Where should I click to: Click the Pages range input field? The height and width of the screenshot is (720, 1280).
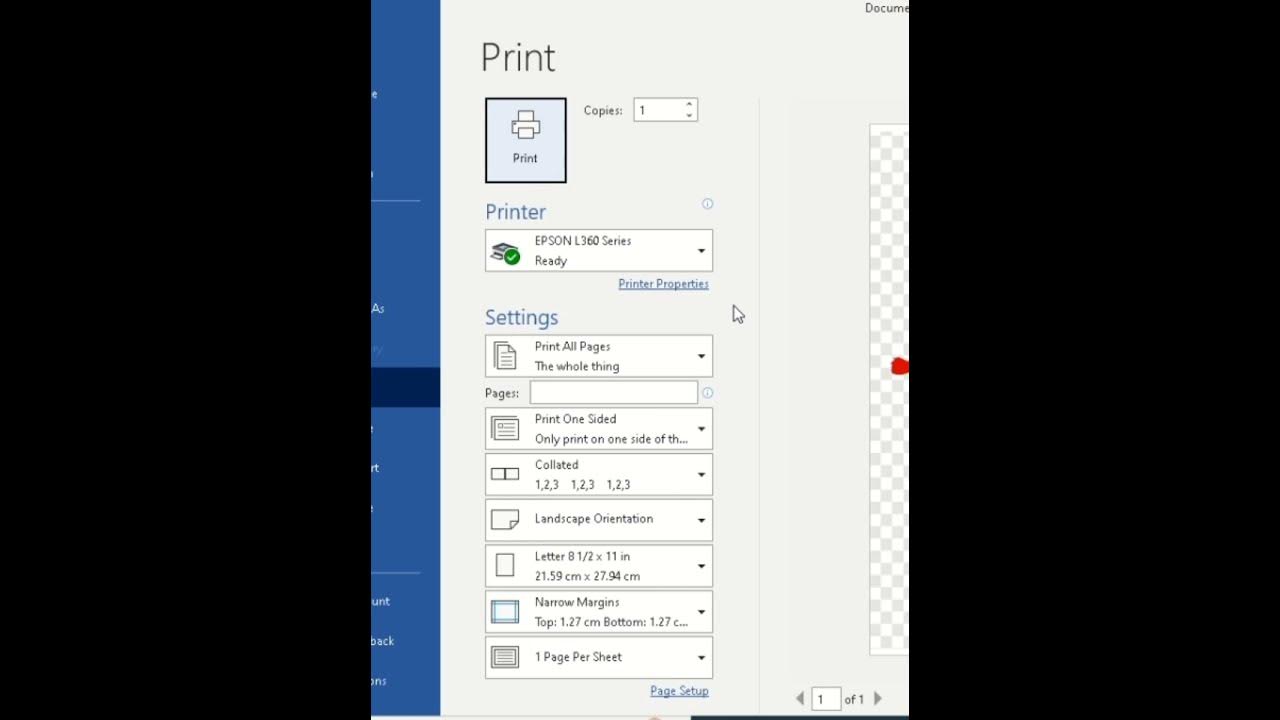[613, 393]
